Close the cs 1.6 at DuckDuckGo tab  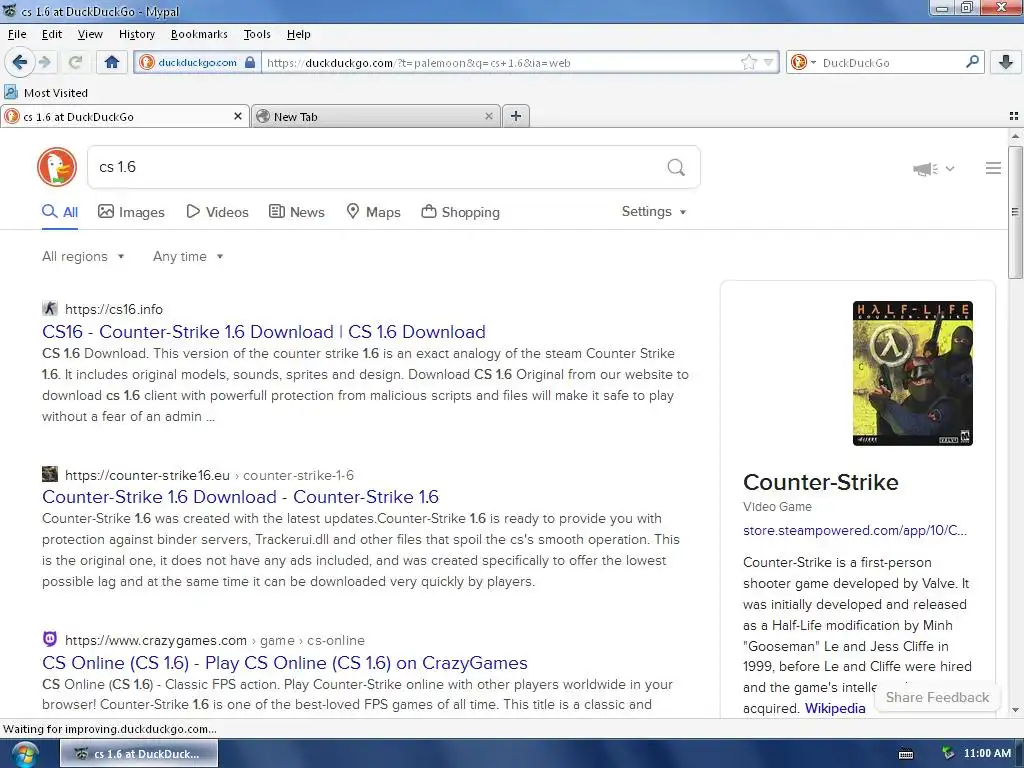tap(238, 116)
